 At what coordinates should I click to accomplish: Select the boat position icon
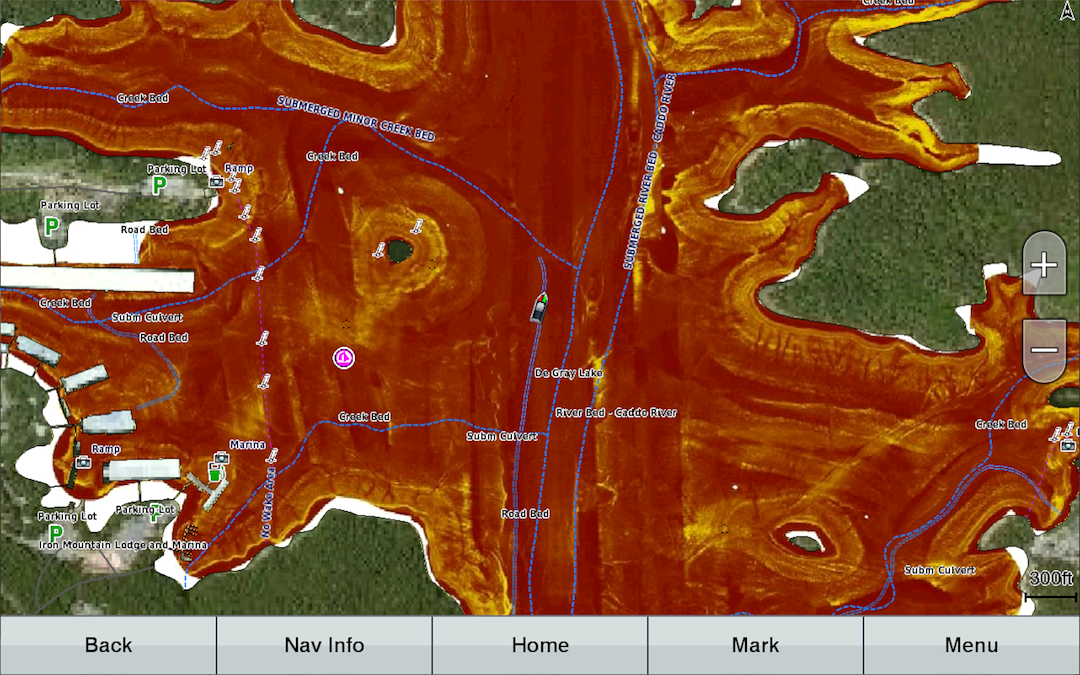pyautogui.click(x=539, y=307)
